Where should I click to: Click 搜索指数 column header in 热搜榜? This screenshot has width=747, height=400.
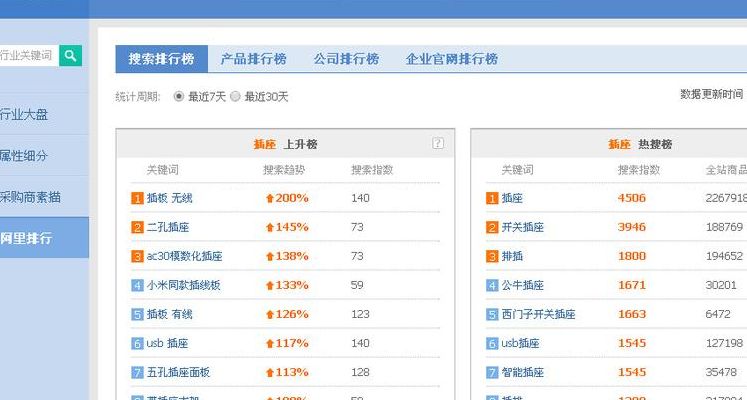tap(639, 170)
